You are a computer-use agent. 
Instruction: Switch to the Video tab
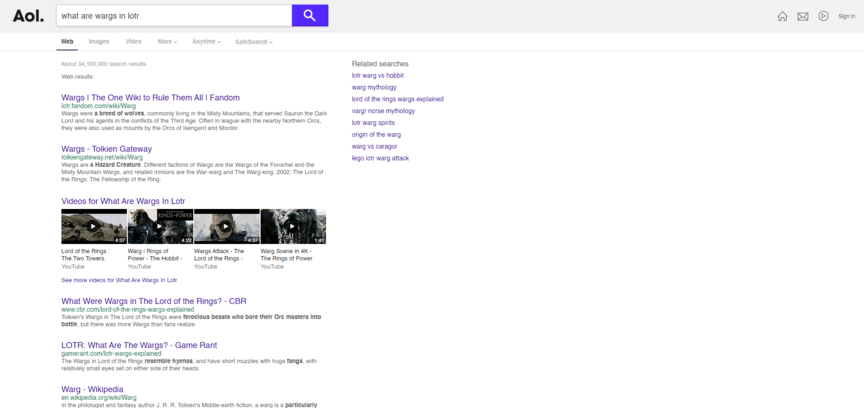pyautogui.click(x=133, y=41)
